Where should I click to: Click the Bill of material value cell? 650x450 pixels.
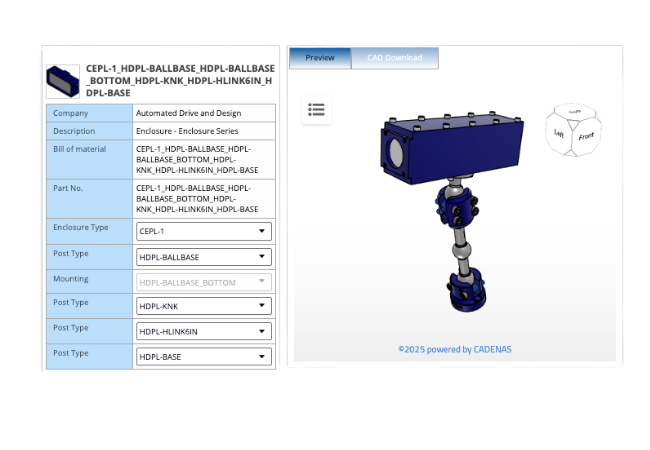pyautogui.click(x=197, y=159)
